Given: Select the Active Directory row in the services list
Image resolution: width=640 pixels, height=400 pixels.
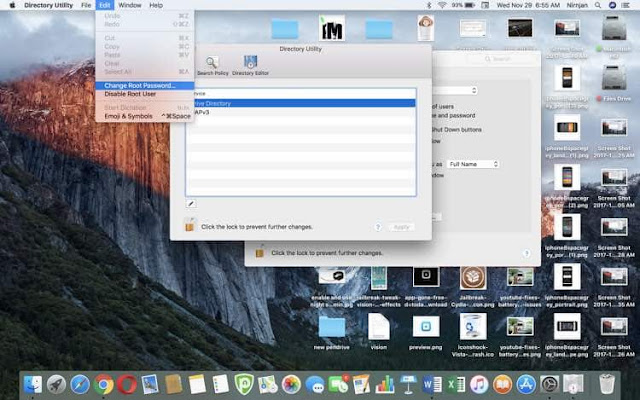Looking at the screenshot, I should point(301,103).
